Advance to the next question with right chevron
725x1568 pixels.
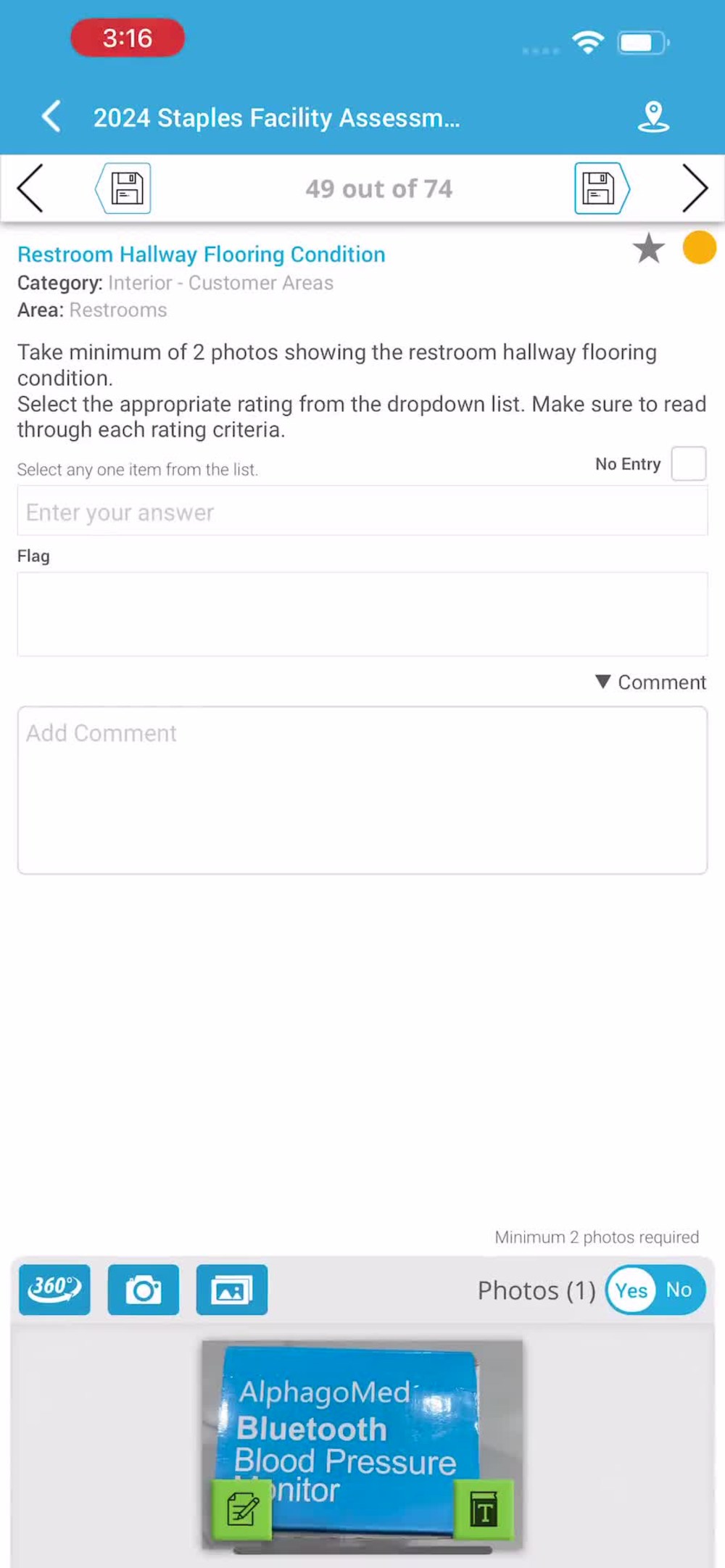click(x=695, y=188)
